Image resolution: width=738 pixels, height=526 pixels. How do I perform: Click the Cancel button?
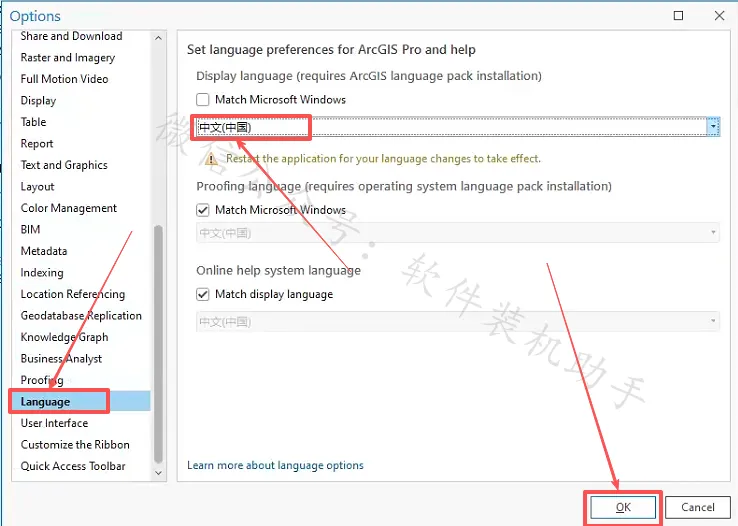point(698,507)
